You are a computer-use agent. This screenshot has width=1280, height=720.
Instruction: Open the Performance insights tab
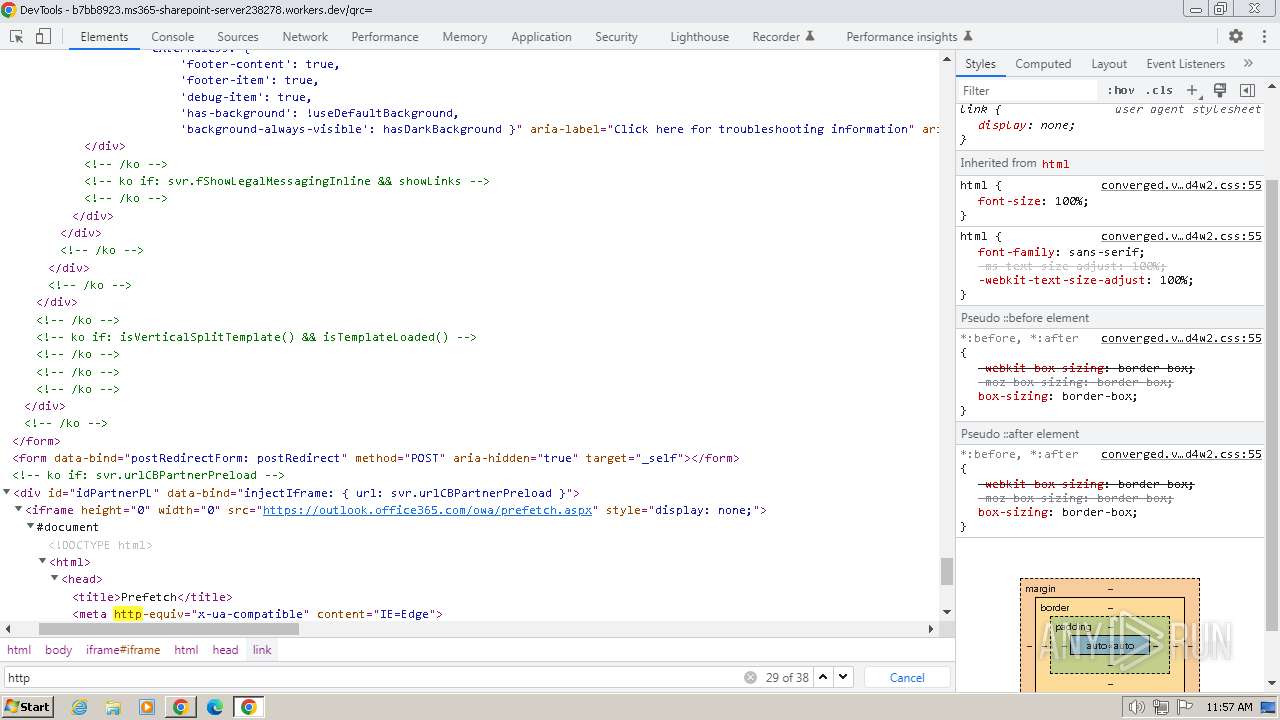tap(909, 36)
